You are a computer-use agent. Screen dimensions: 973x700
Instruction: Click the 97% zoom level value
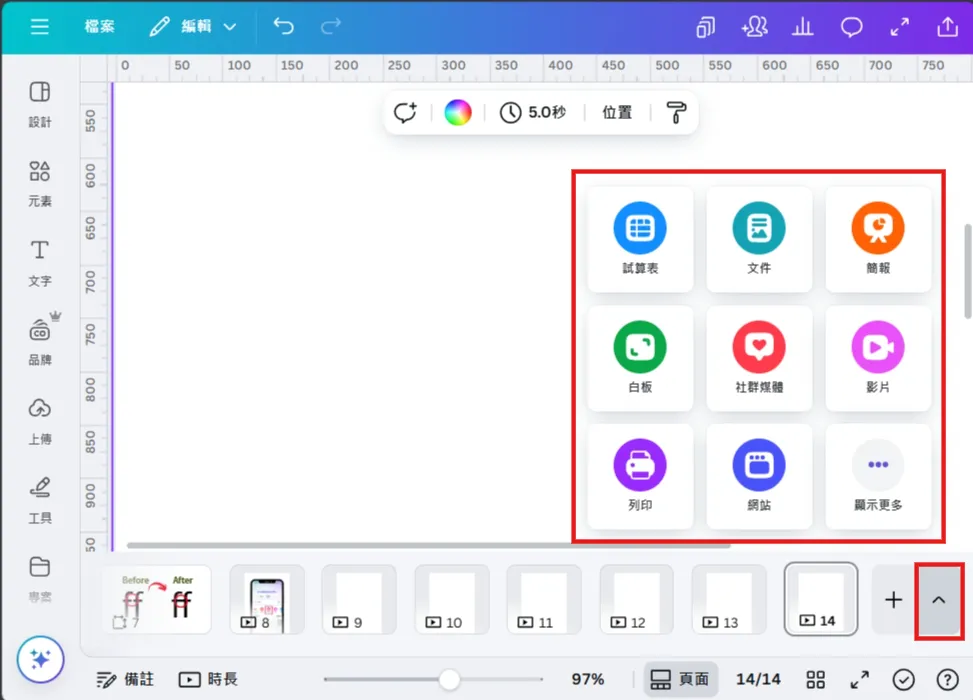[588, 680]
